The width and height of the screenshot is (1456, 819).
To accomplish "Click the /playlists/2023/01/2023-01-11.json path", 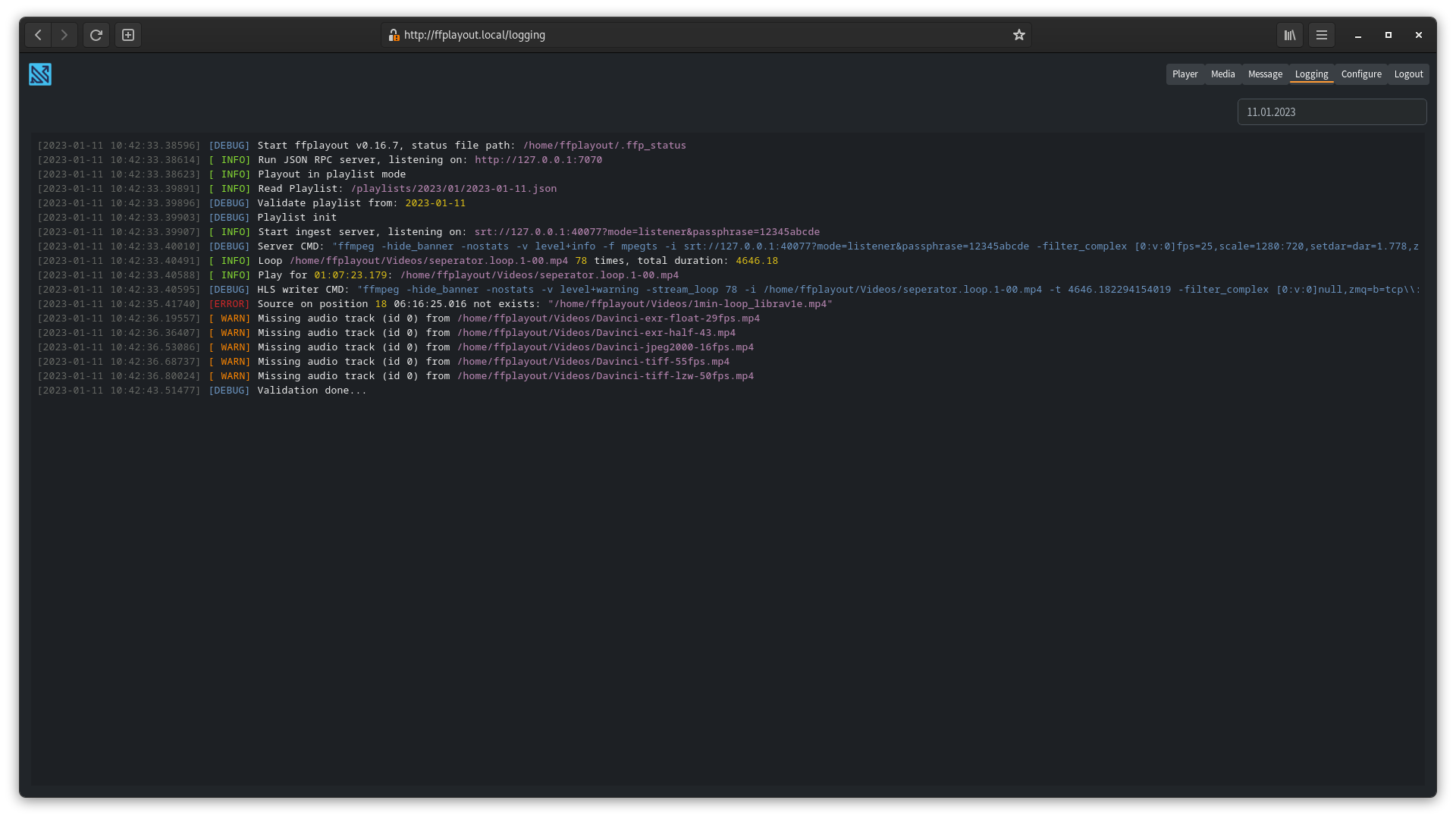I will tap(453, 189).
